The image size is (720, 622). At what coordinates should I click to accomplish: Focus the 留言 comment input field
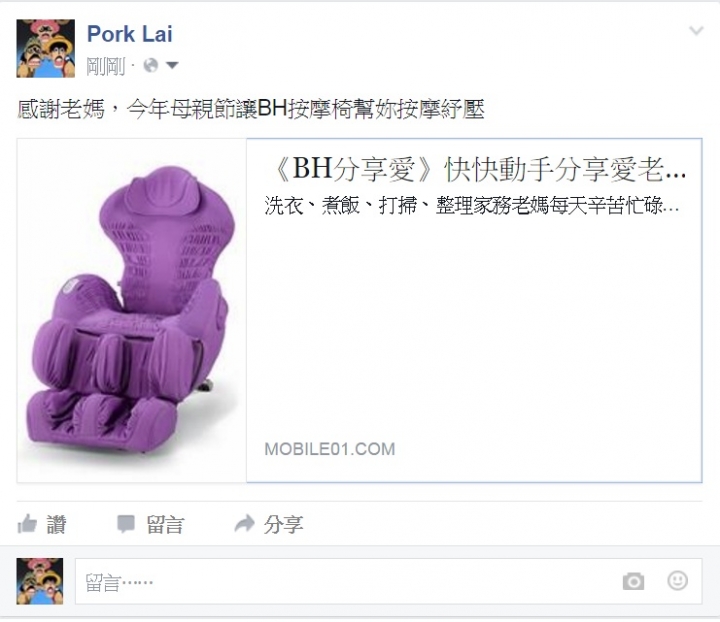pos(388,581)
